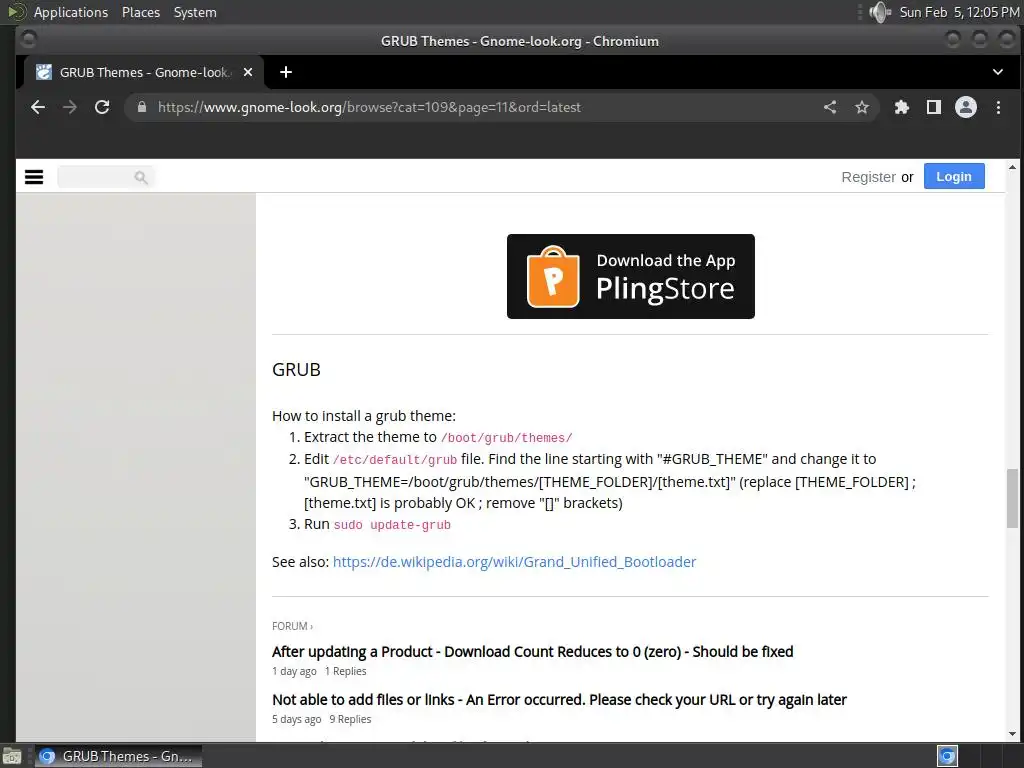This screenshot has height=768, width=1024.
Task: Bookmark this page with the star
Action: pyautogui.click(x=862, y=107)
